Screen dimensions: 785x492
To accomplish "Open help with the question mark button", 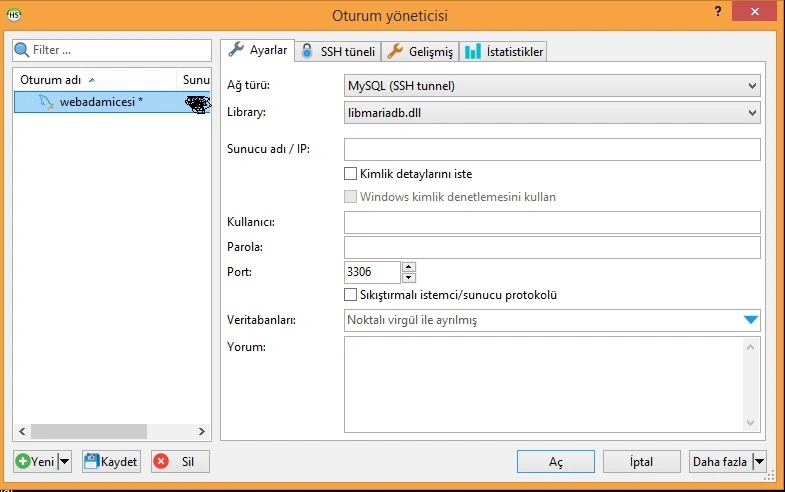I will coord(718,12).
